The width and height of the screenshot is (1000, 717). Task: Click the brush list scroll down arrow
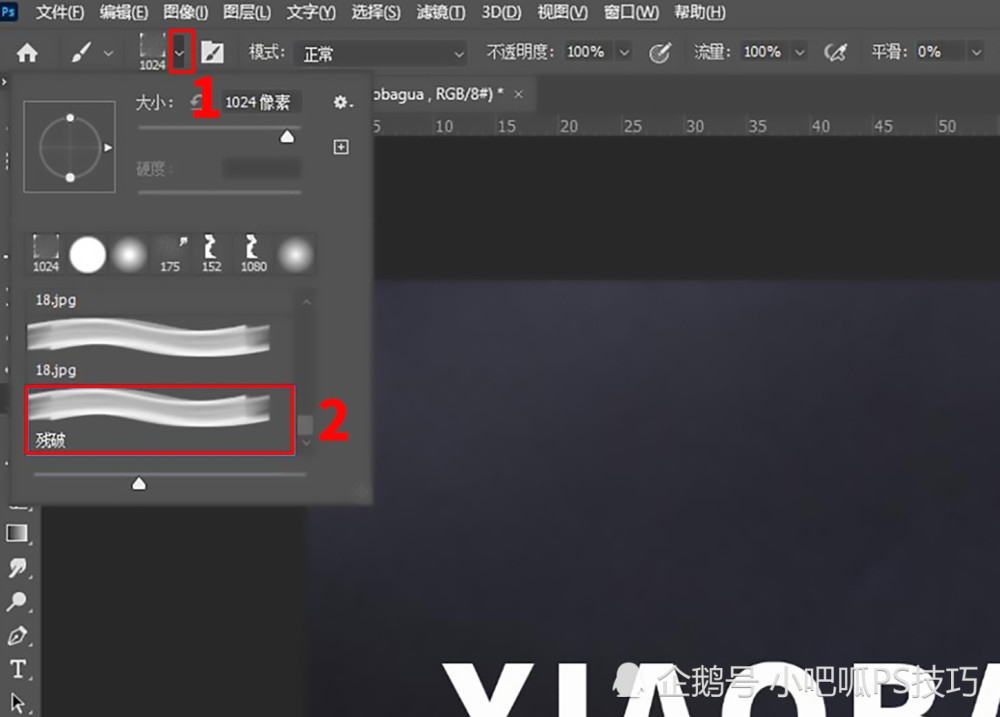click(x=306, y=442)
